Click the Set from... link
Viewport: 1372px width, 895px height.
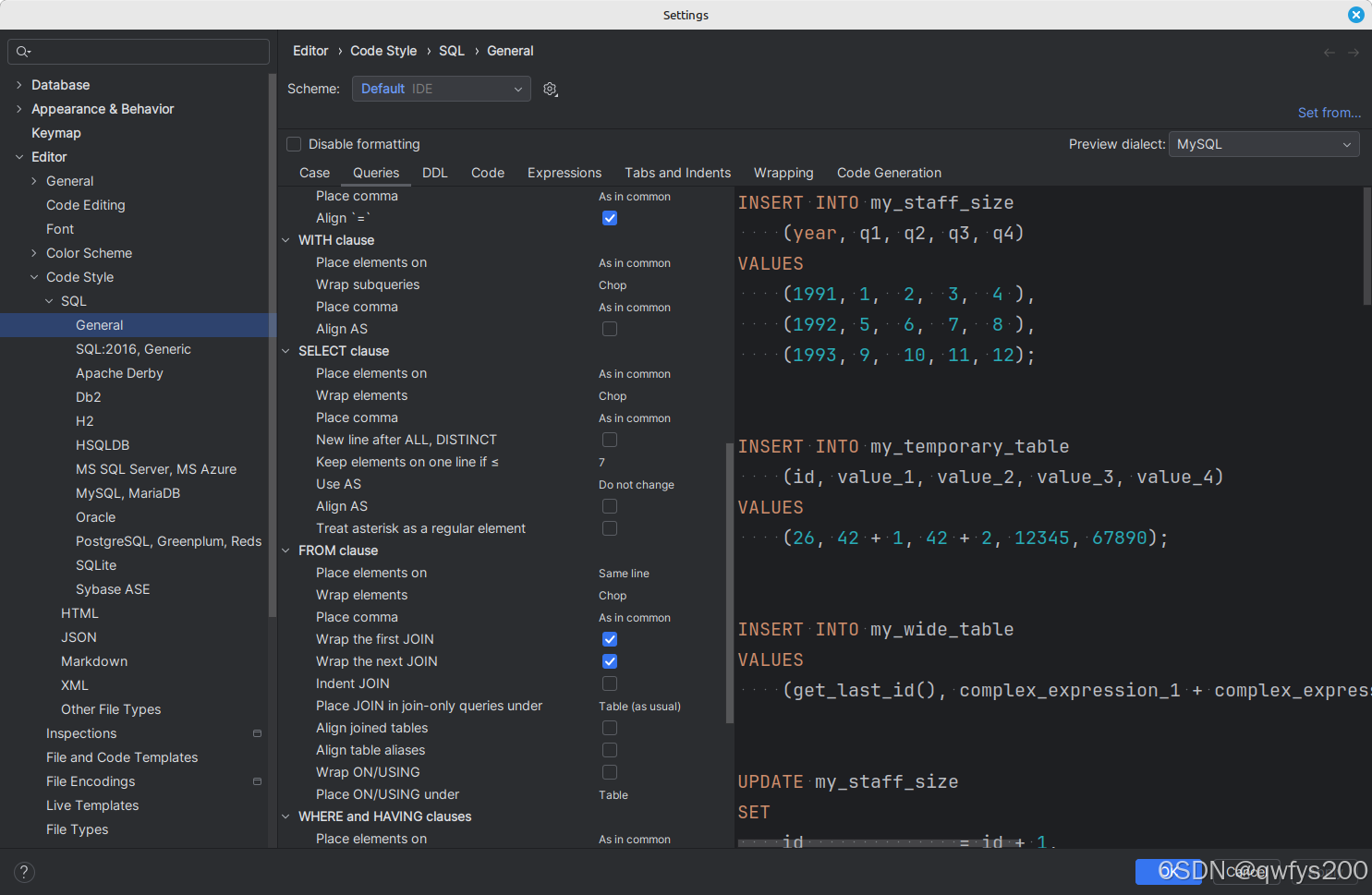tap(1330, 113)
